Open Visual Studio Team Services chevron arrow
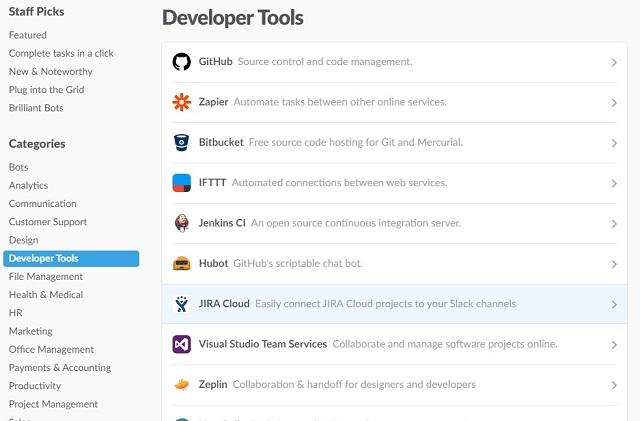Screen dimensions: 640x421 tap(614, 345)
